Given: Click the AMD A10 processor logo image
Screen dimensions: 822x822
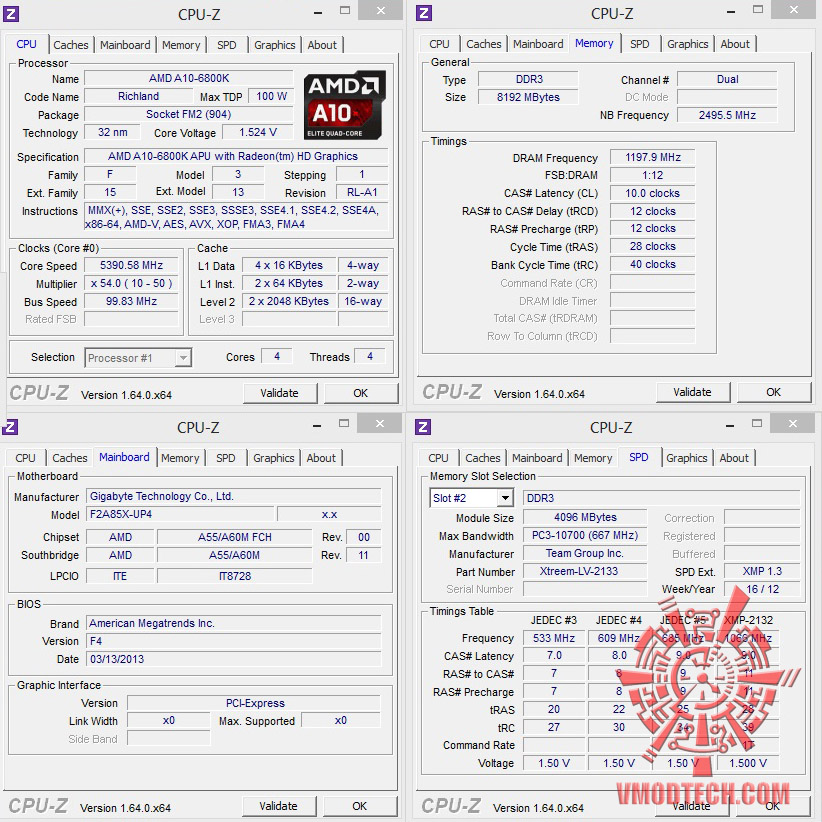Looking at the screenshot, I should pos(344,105).
